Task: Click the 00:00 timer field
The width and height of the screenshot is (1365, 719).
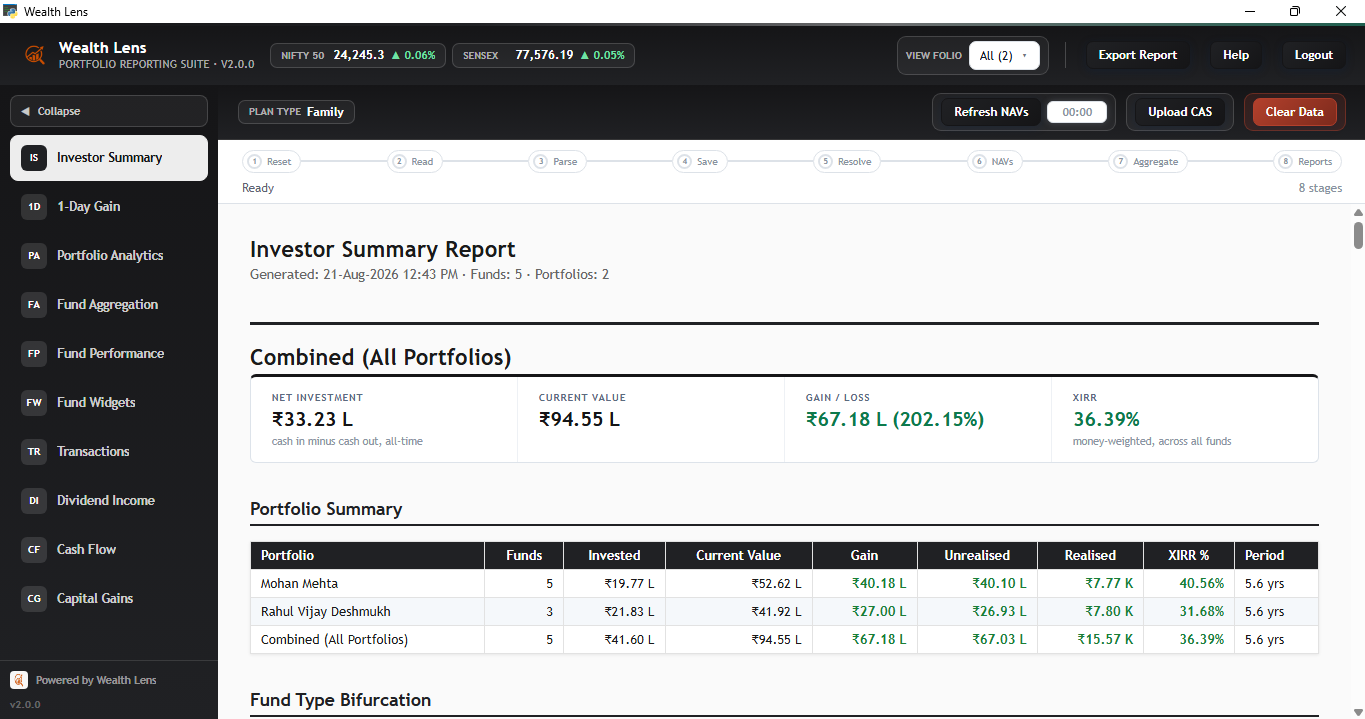Action: (1077, 112)
